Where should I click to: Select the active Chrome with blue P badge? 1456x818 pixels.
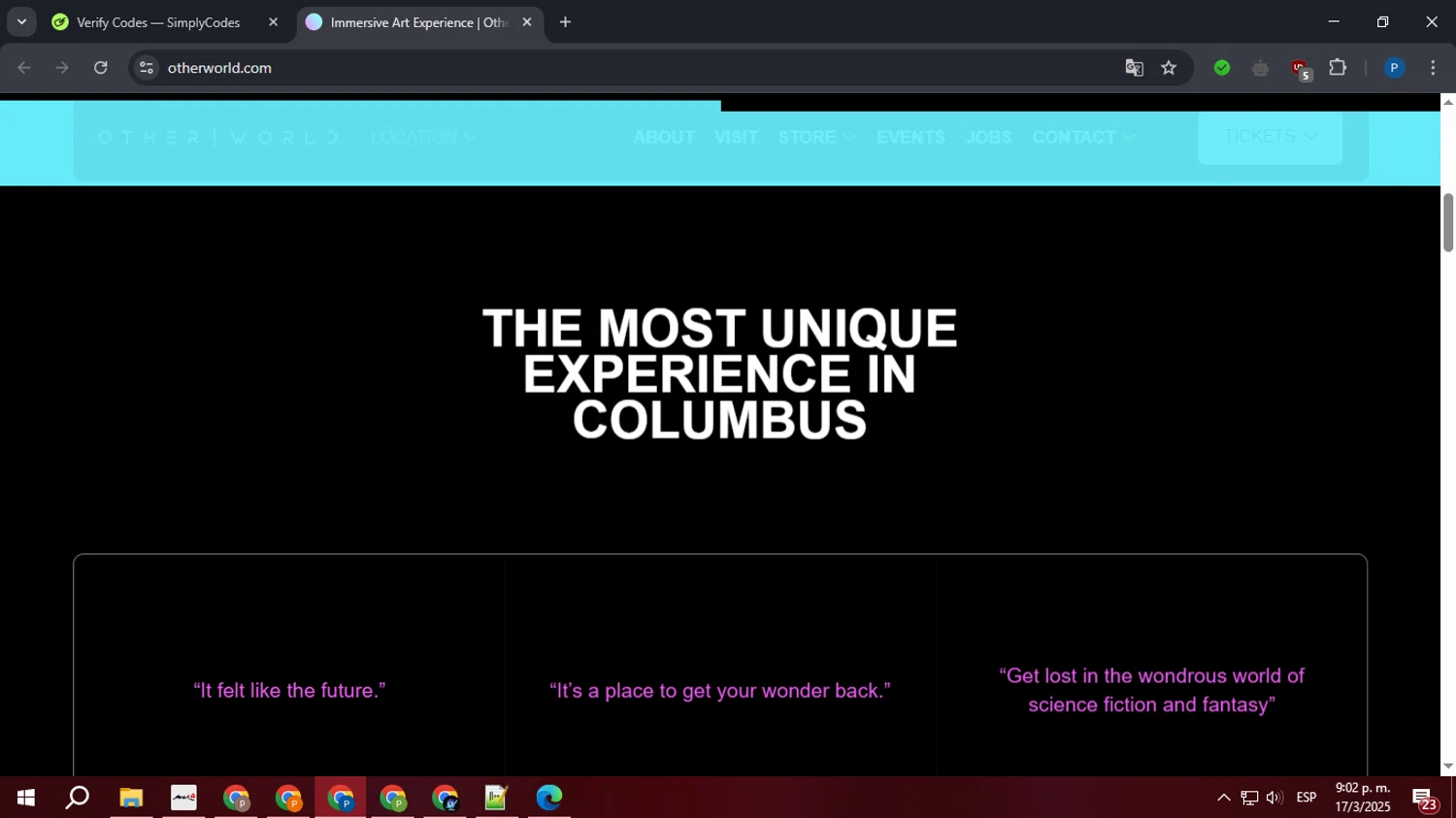pyautogui.click(x=341, y=798)
